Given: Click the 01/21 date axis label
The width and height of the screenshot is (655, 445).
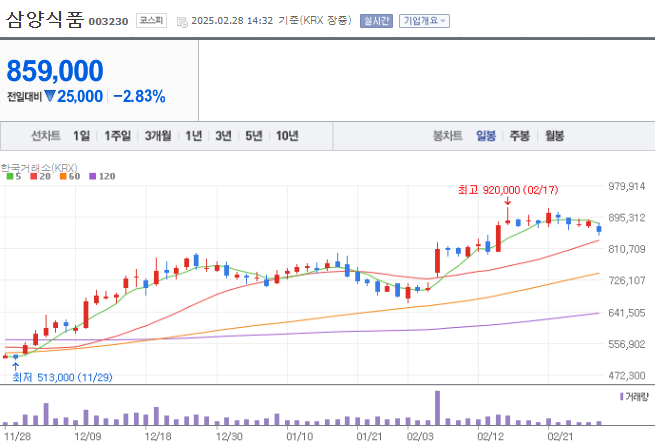Looking at the screenshot, I should tap(370, 437).
